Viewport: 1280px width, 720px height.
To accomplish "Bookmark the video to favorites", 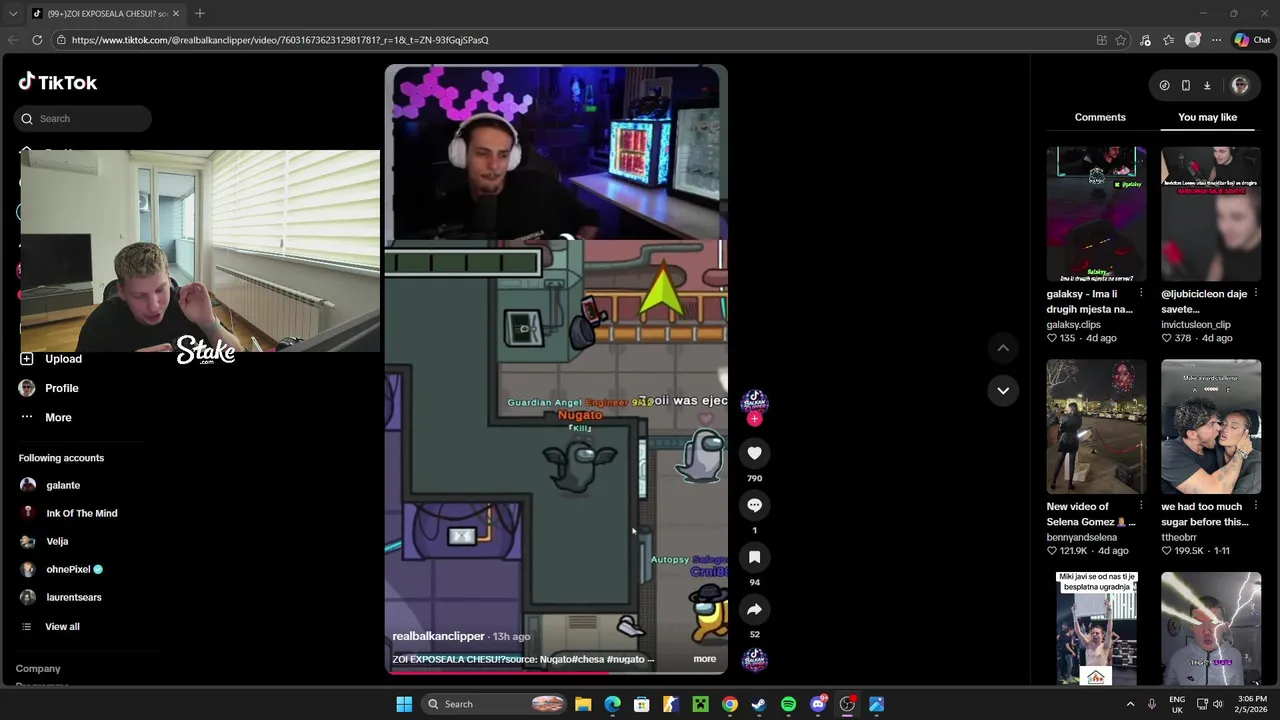I will pos(755,557).
